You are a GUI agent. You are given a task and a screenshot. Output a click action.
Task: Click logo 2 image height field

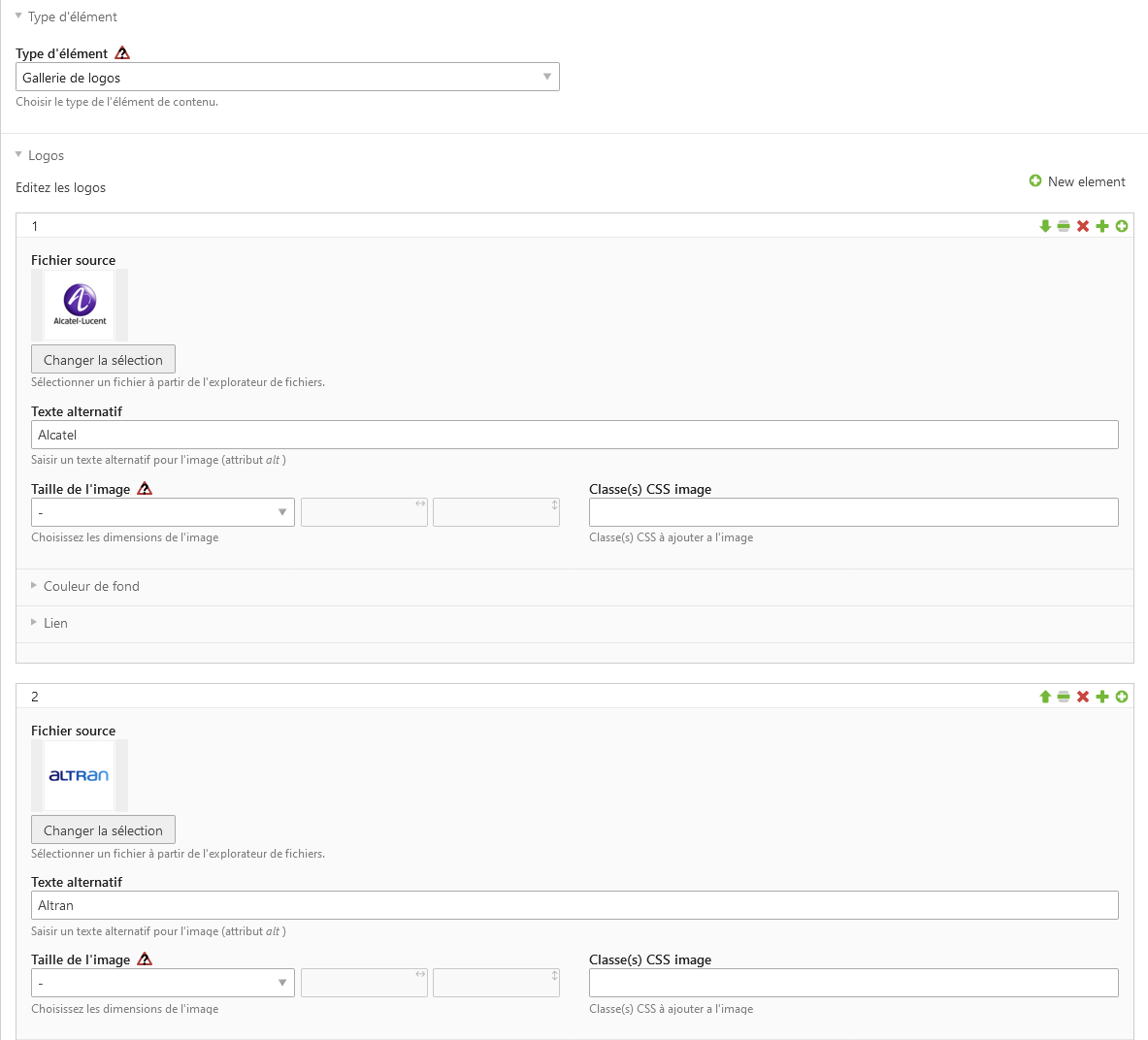[497, 983]
